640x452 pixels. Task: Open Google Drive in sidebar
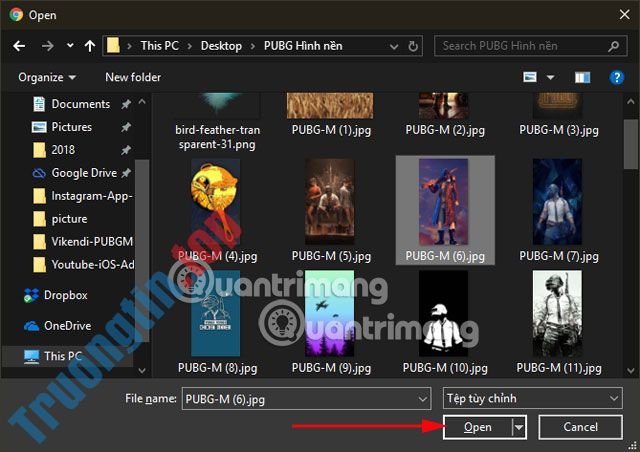(x=84, y=173)
